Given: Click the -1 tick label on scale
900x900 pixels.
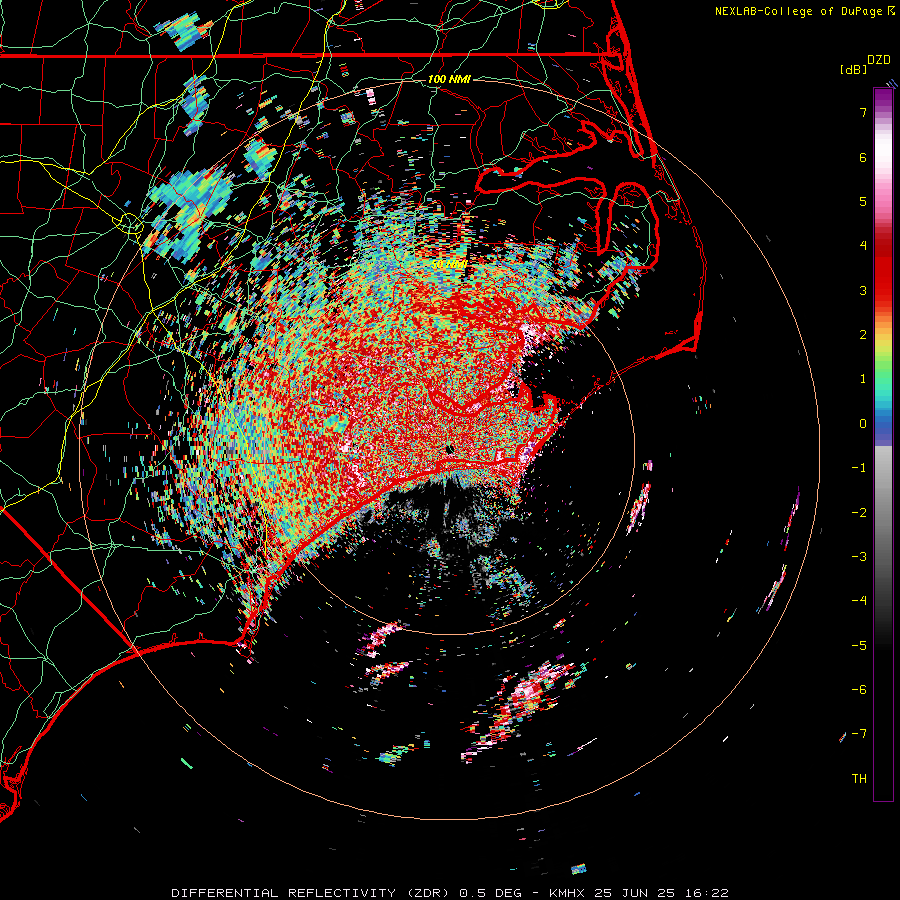Looking at the screenshot, I should point(859,468).
